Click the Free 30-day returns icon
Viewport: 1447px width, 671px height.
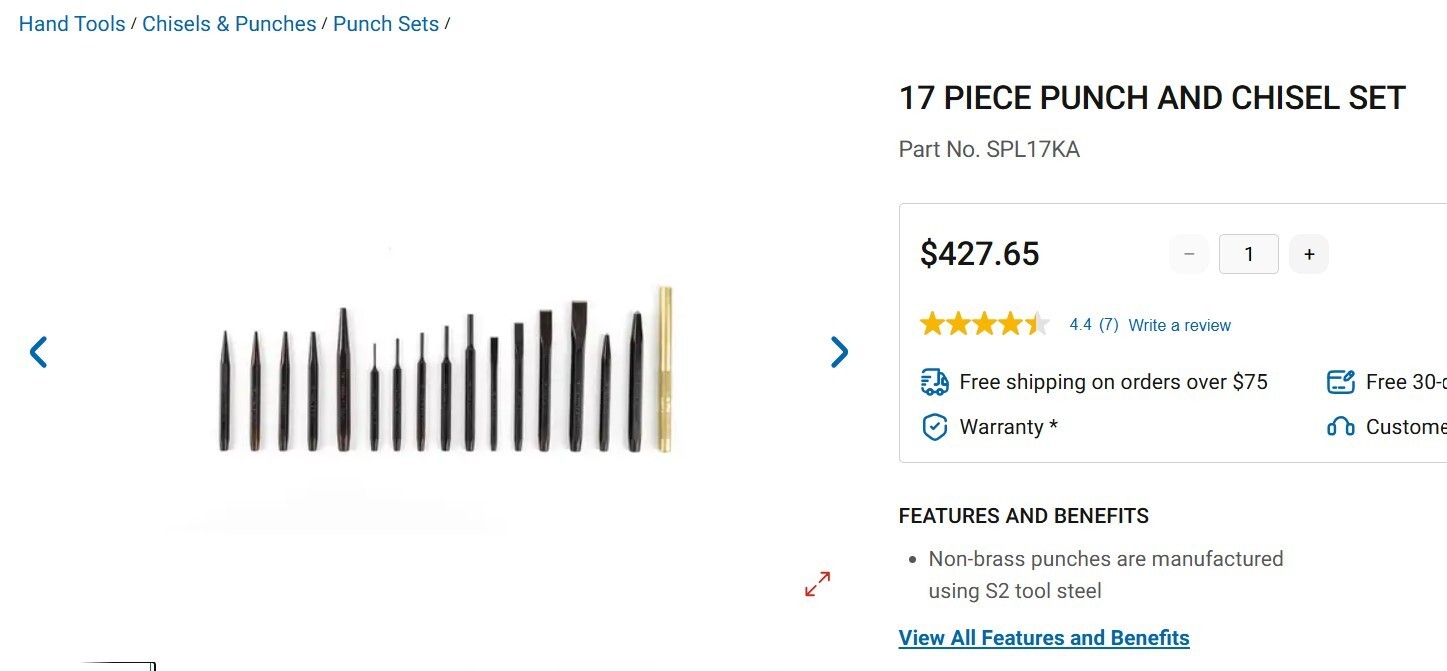(x=1340, y=382)
